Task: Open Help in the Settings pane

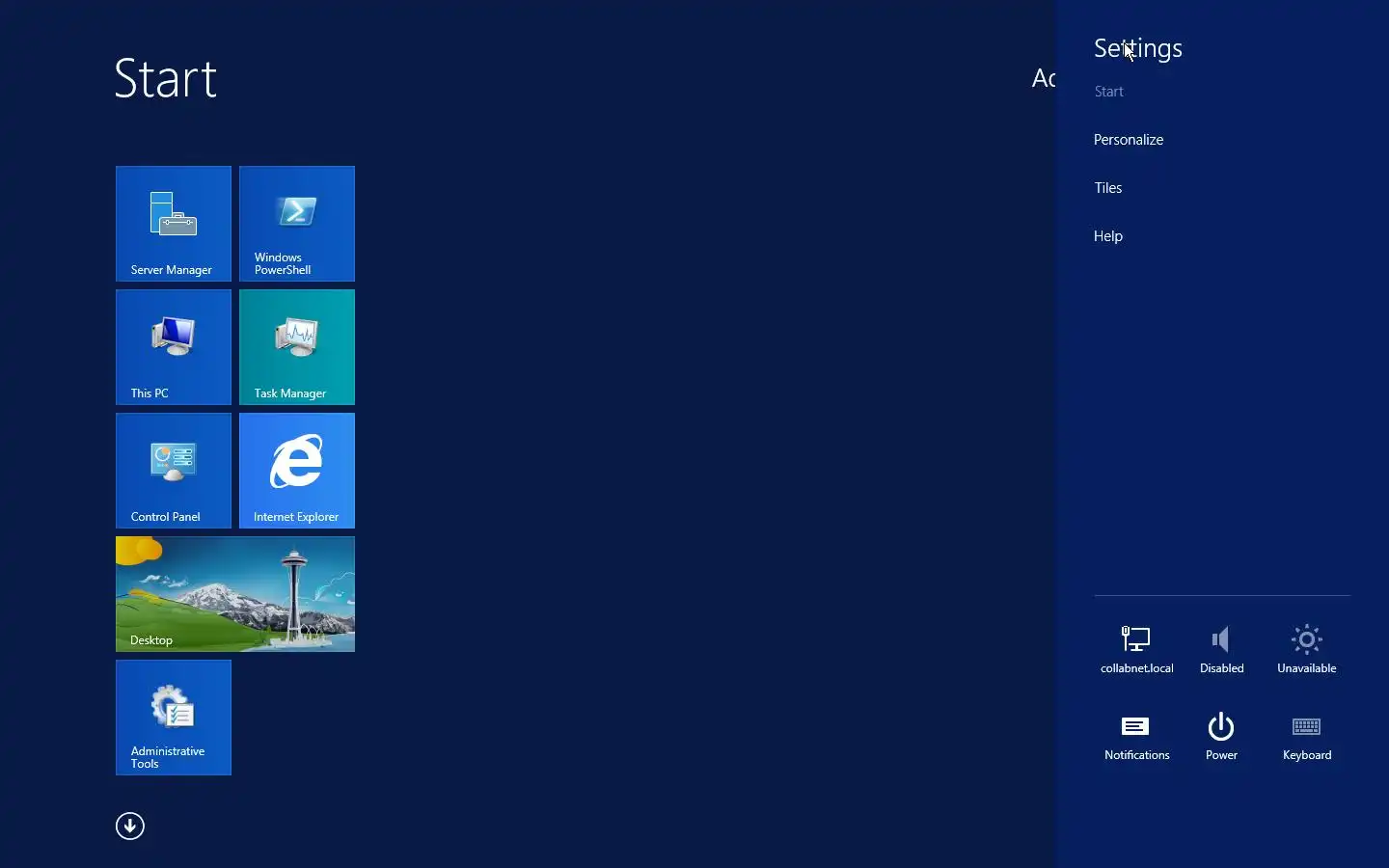Action: click(x=1108, y=236)
